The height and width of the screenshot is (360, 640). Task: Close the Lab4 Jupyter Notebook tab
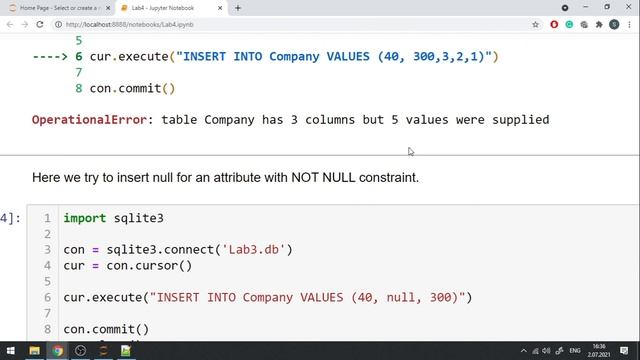click(x=220, y=8)
